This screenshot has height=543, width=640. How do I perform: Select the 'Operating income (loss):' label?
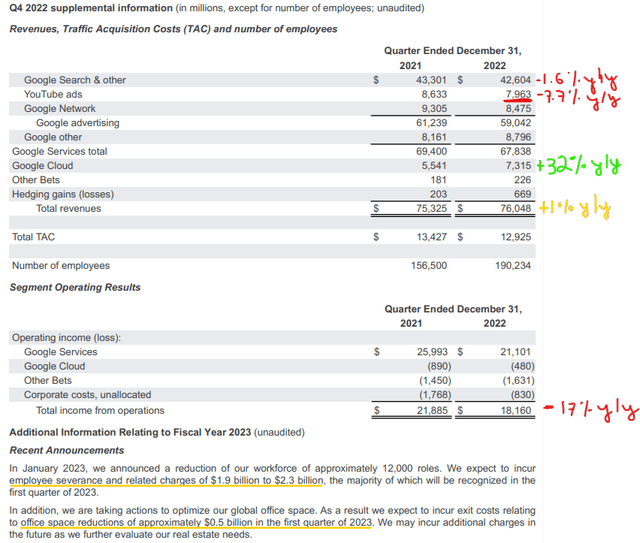coord(67,338)
